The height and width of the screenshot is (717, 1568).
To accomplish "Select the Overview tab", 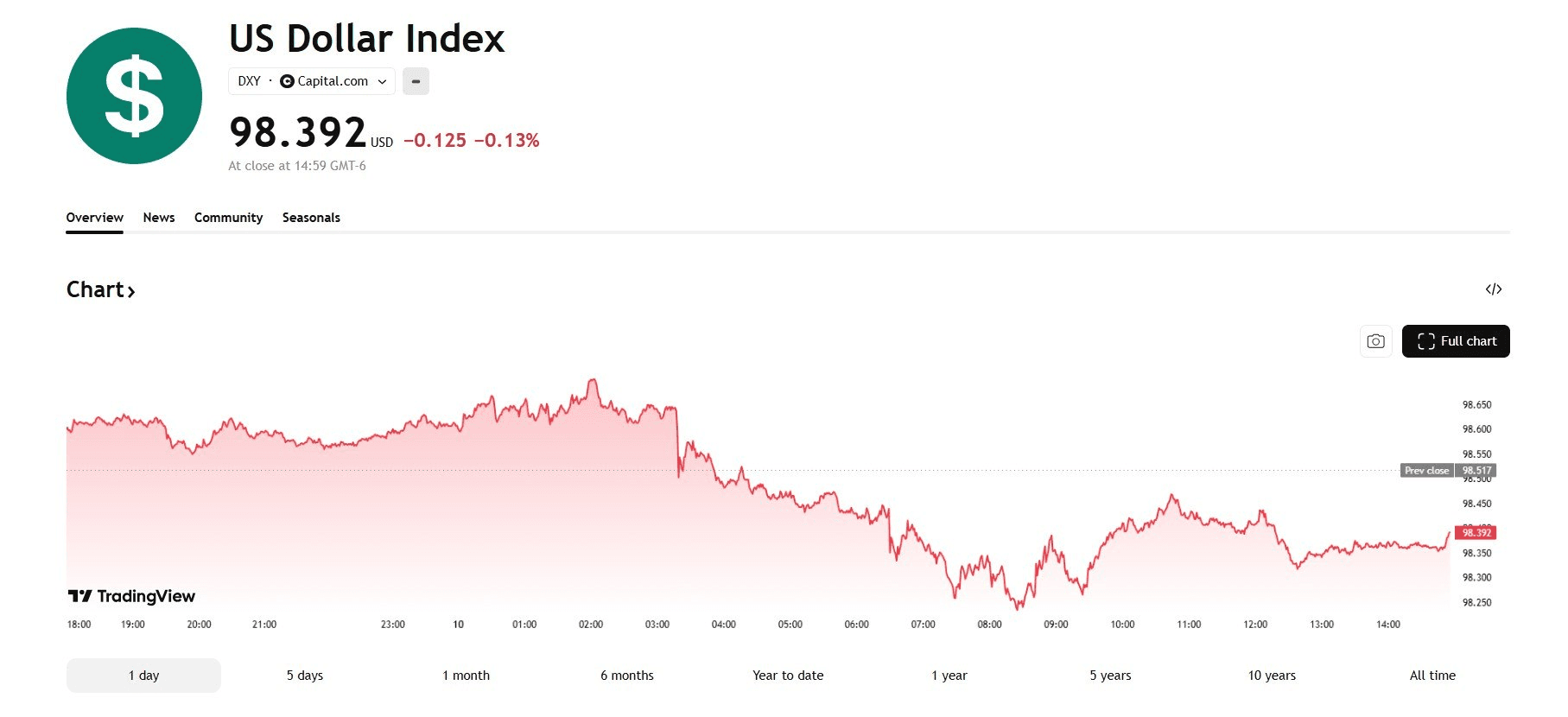I will 94,218.
